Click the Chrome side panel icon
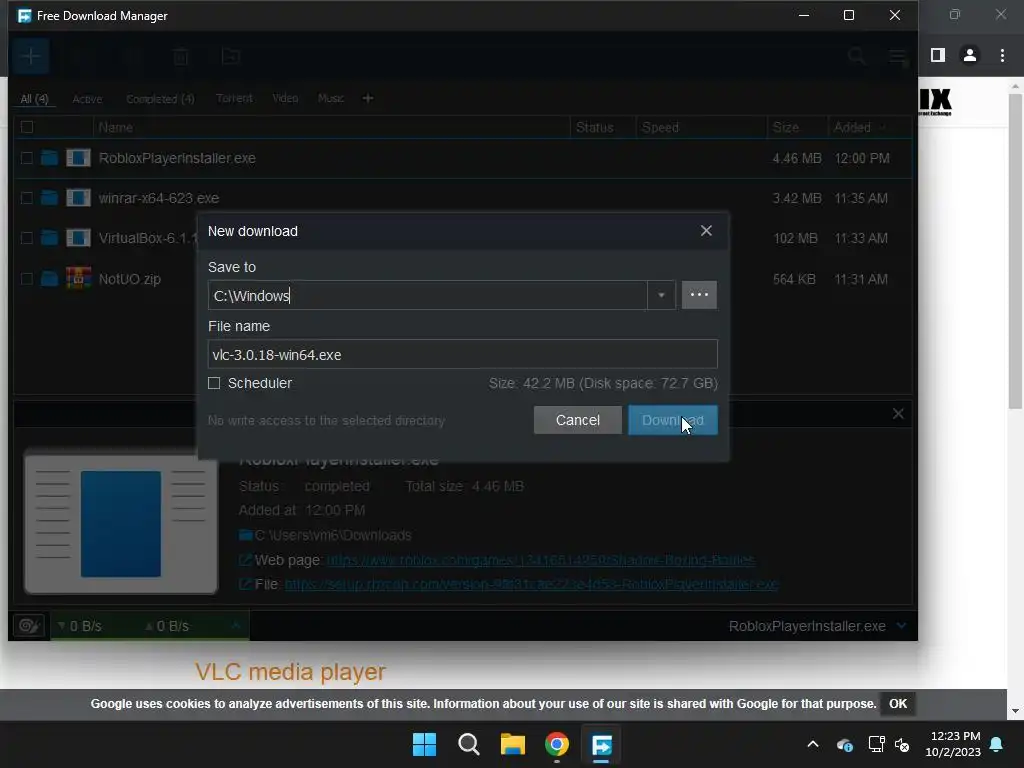The image size is (1024, 768). [938, 56]
